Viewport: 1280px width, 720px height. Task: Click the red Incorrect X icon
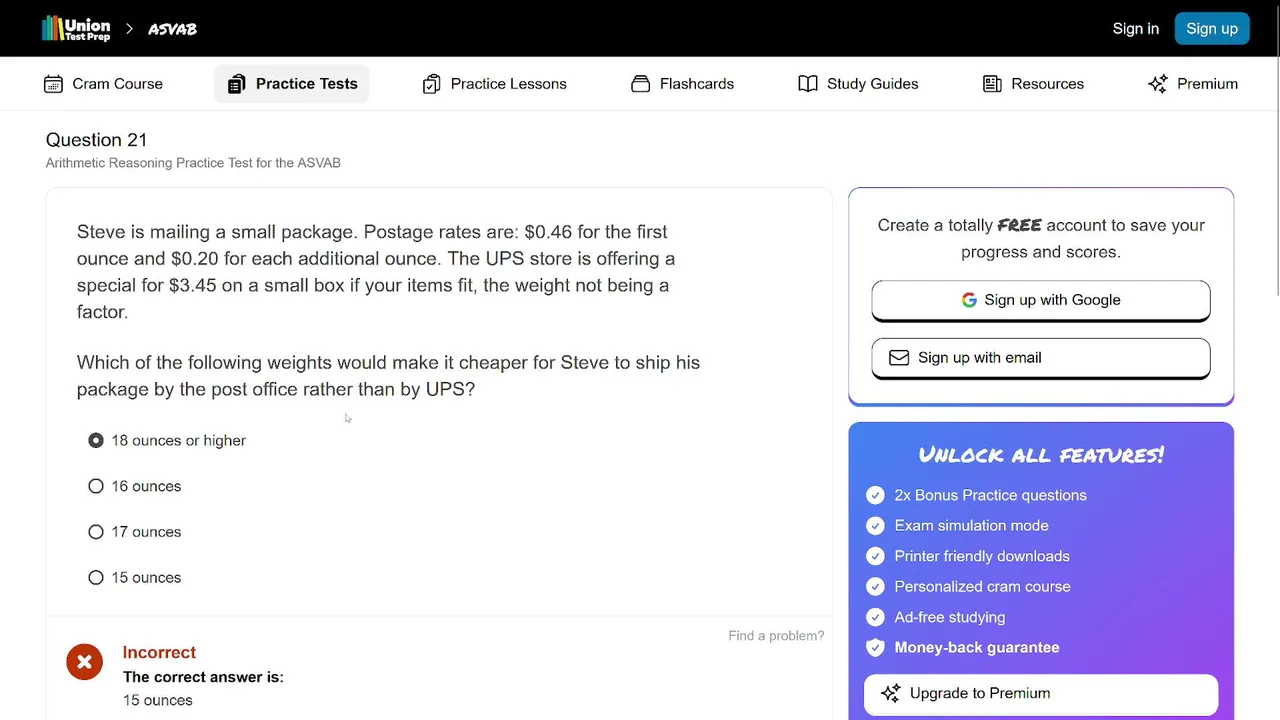(84, 662)
